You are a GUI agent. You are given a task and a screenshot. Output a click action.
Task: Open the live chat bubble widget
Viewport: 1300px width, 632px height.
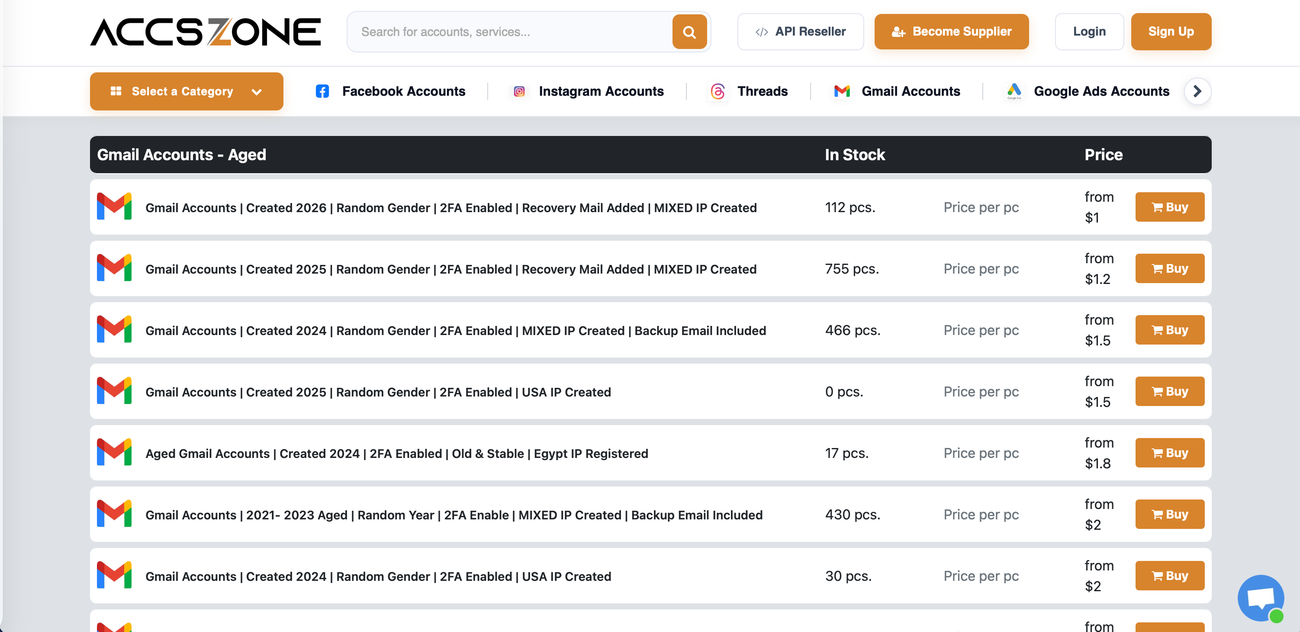(x=1261, y=598)
